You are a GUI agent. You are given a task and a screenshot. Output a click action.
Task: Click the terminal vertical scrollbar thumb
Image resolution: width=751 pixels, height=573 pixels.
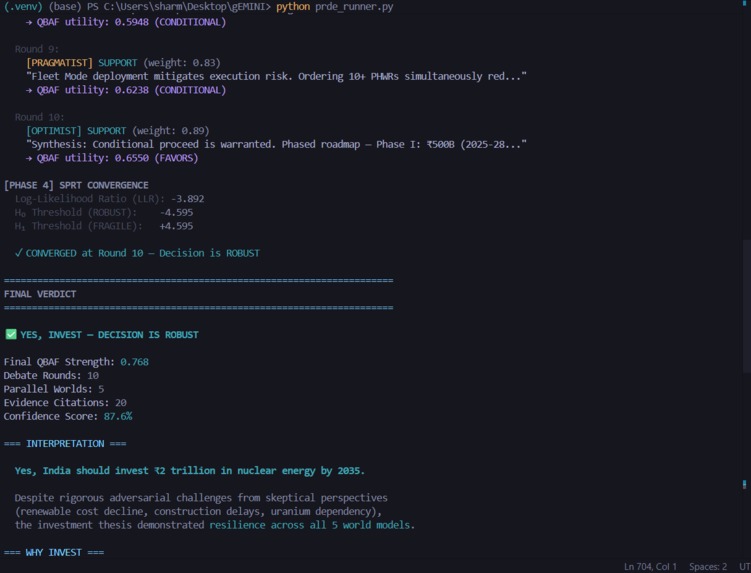(x=746, y=307)
